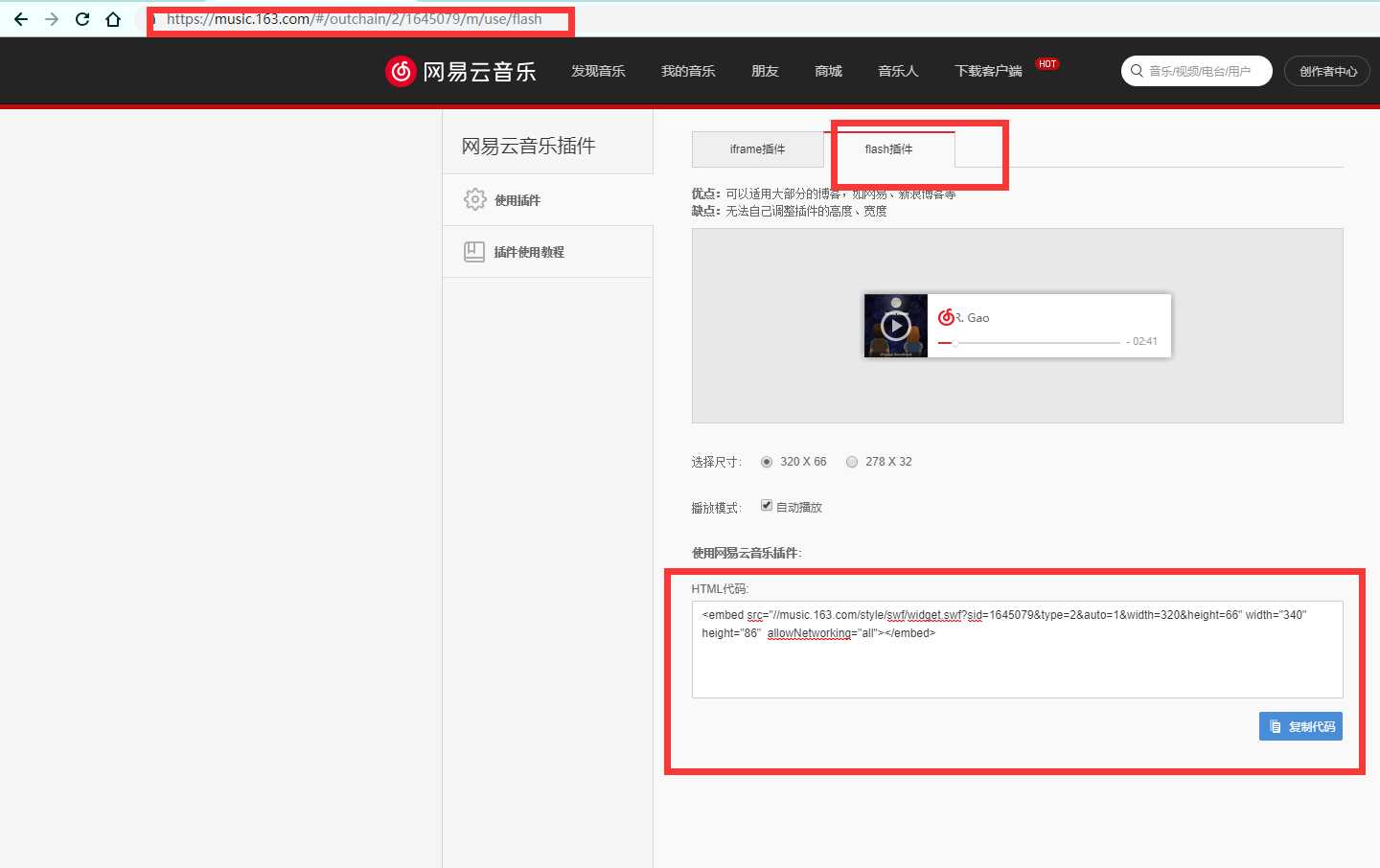This screenshot has height=868, width=1380.
Task: Click the 使用网易云音乐插件 heading
Action: [x=747, y=553]
